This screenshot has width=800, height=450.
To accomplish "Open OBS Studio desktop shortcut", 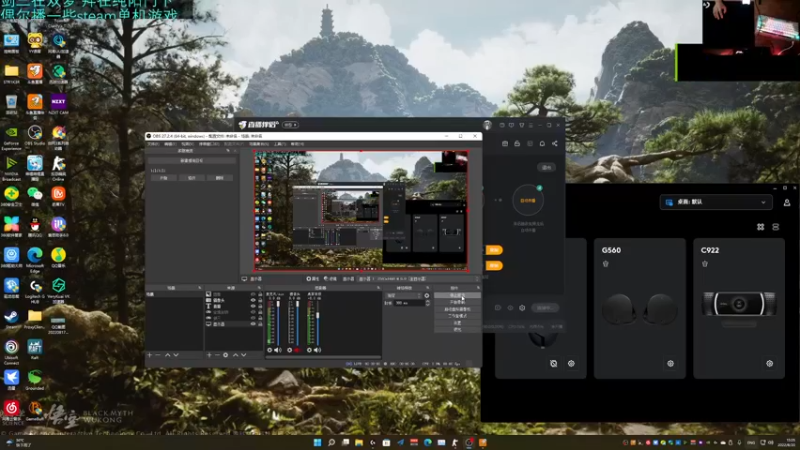I will click(35, 135).
